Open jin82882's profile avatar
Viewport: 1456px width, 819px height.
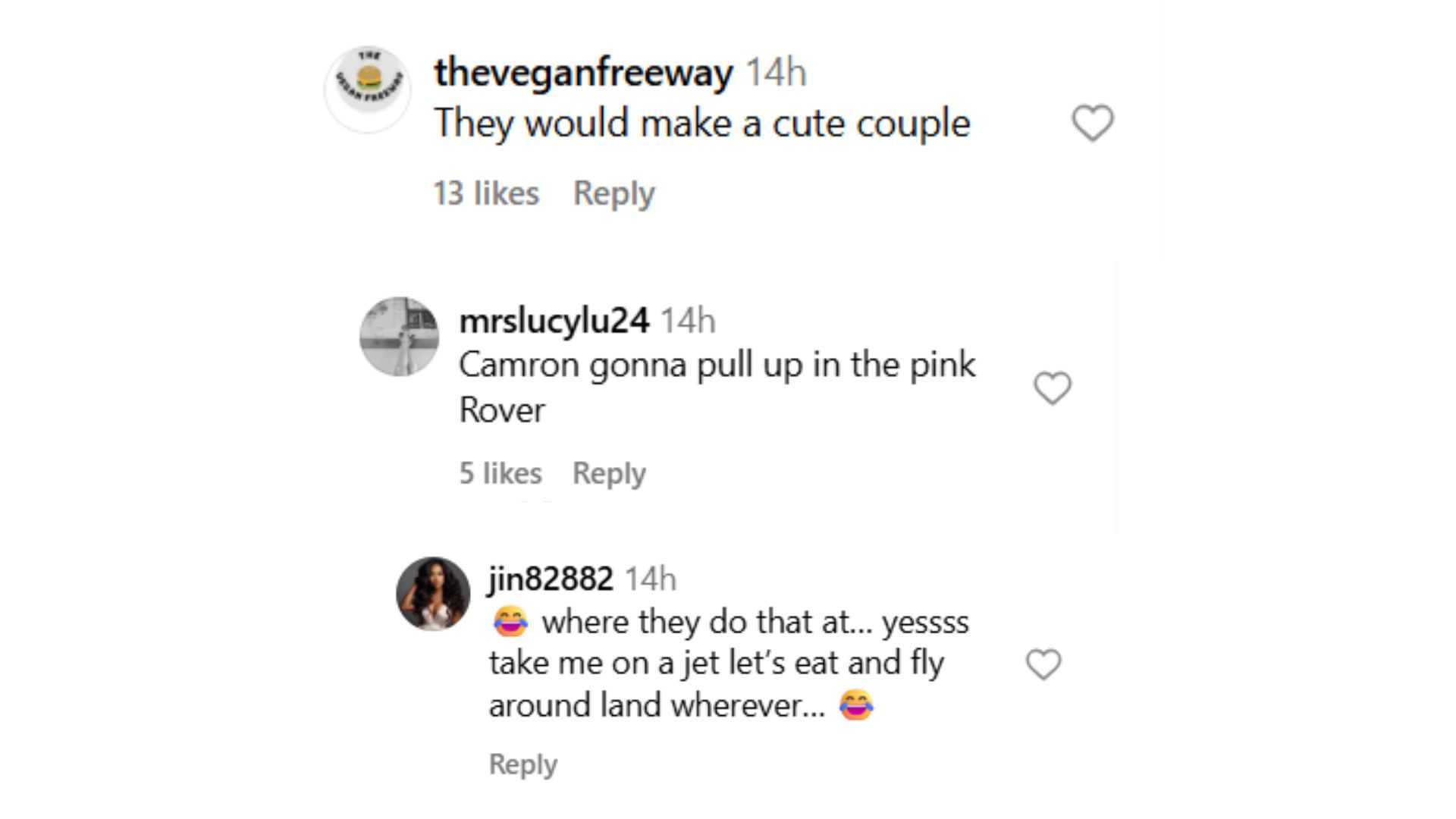[433, 594]
